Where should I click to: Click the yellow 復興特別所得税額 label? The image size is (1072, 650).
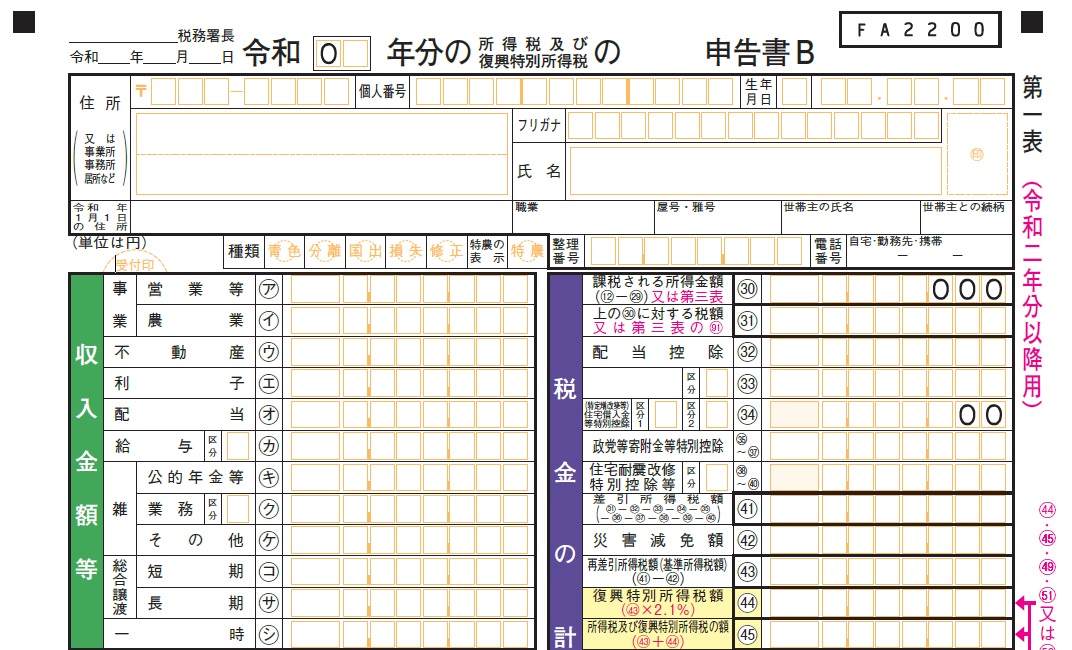658,602
